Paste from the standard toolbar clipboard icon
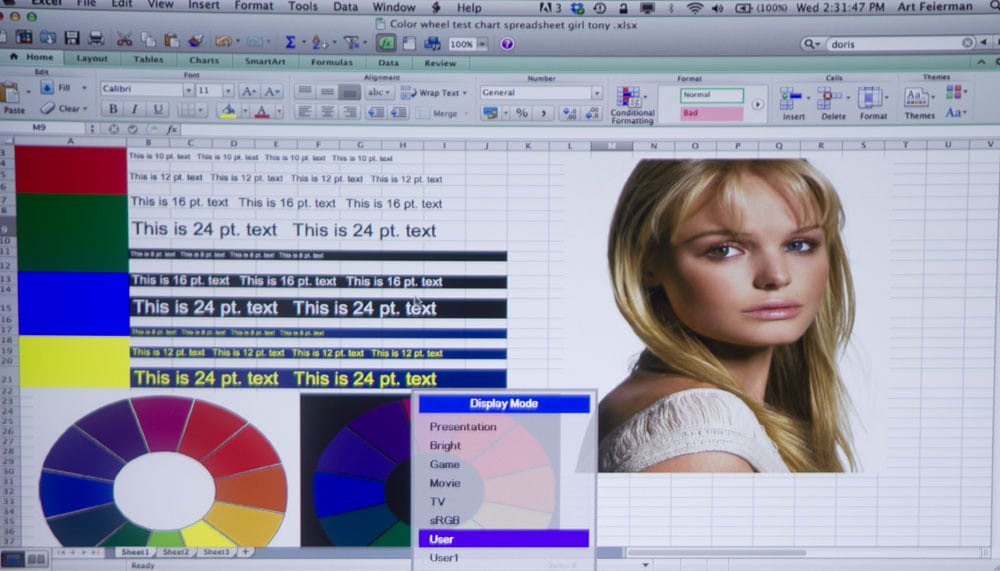The width and height of the screenshot is (1000, 571). tap(172, 40)
